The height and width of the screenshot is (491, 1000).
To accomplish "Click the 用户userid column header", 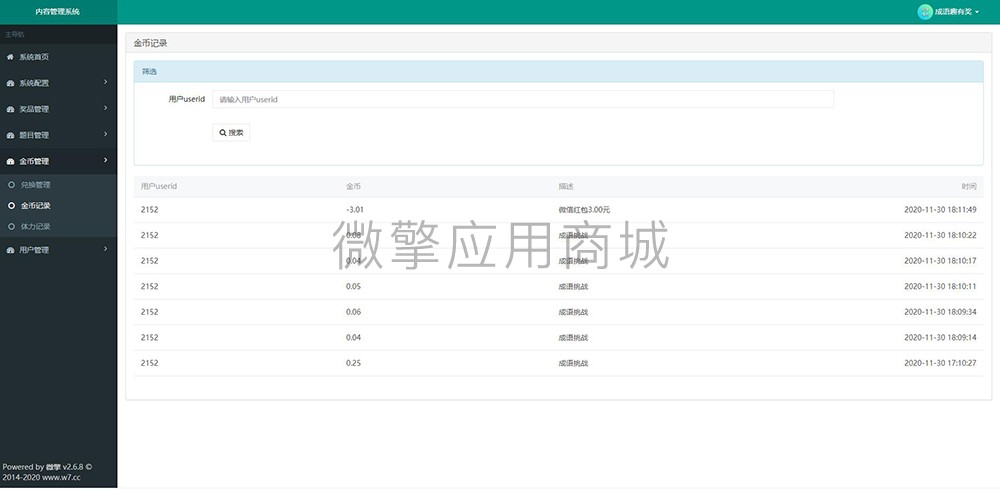I will pyautogui.click(x=159, y=186).
